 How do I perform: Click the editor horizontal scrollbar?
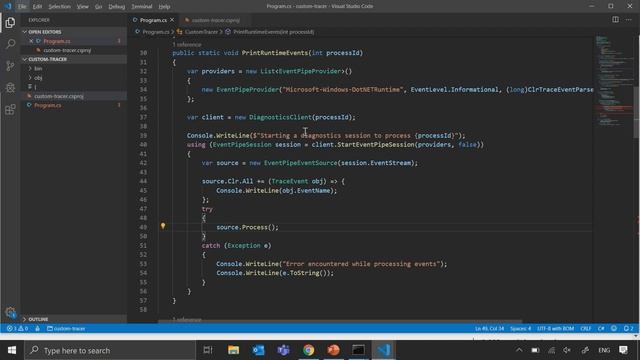[x=340, y=321]
